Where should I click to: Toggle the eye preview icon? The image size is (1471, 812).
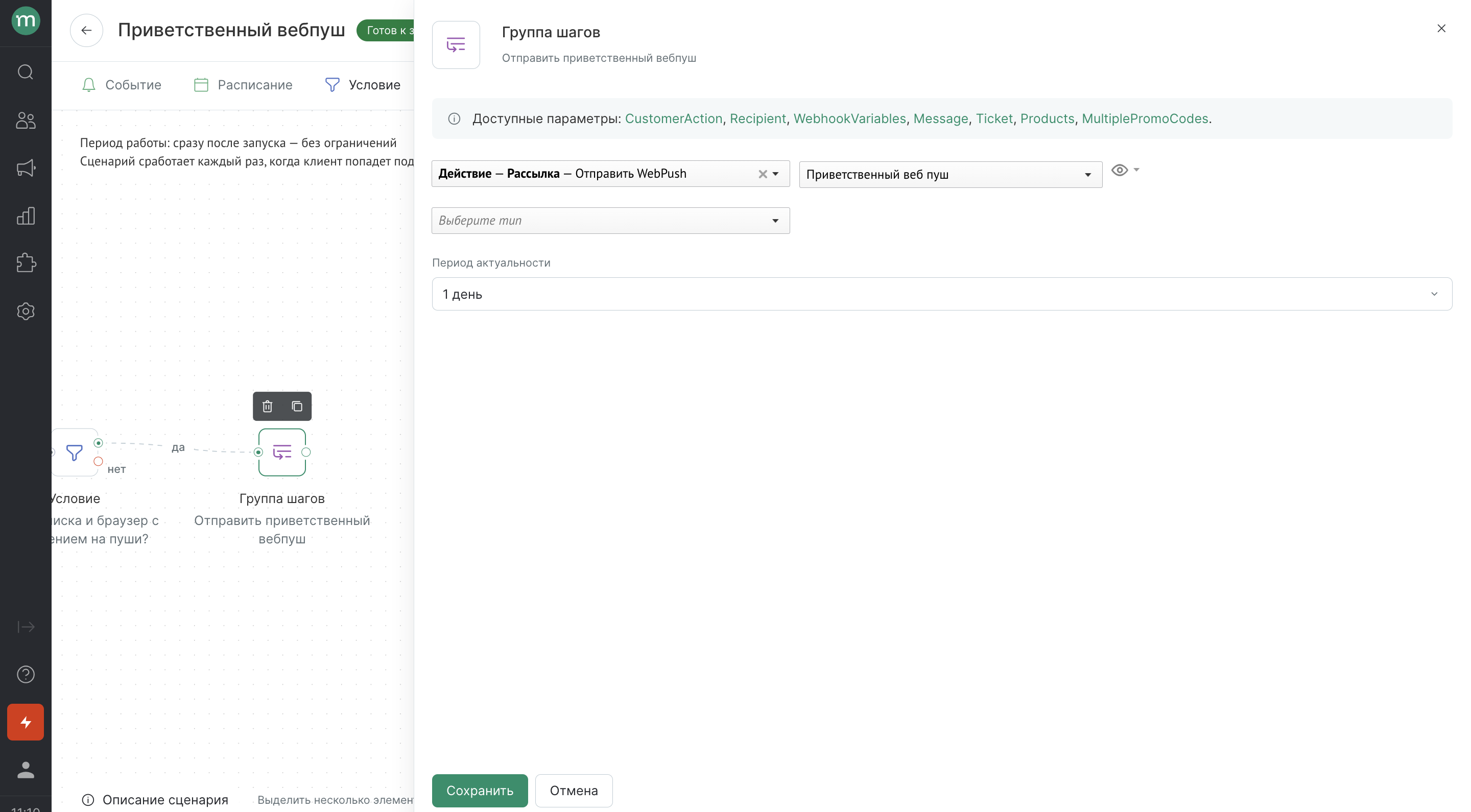(x=1119, y=170)
